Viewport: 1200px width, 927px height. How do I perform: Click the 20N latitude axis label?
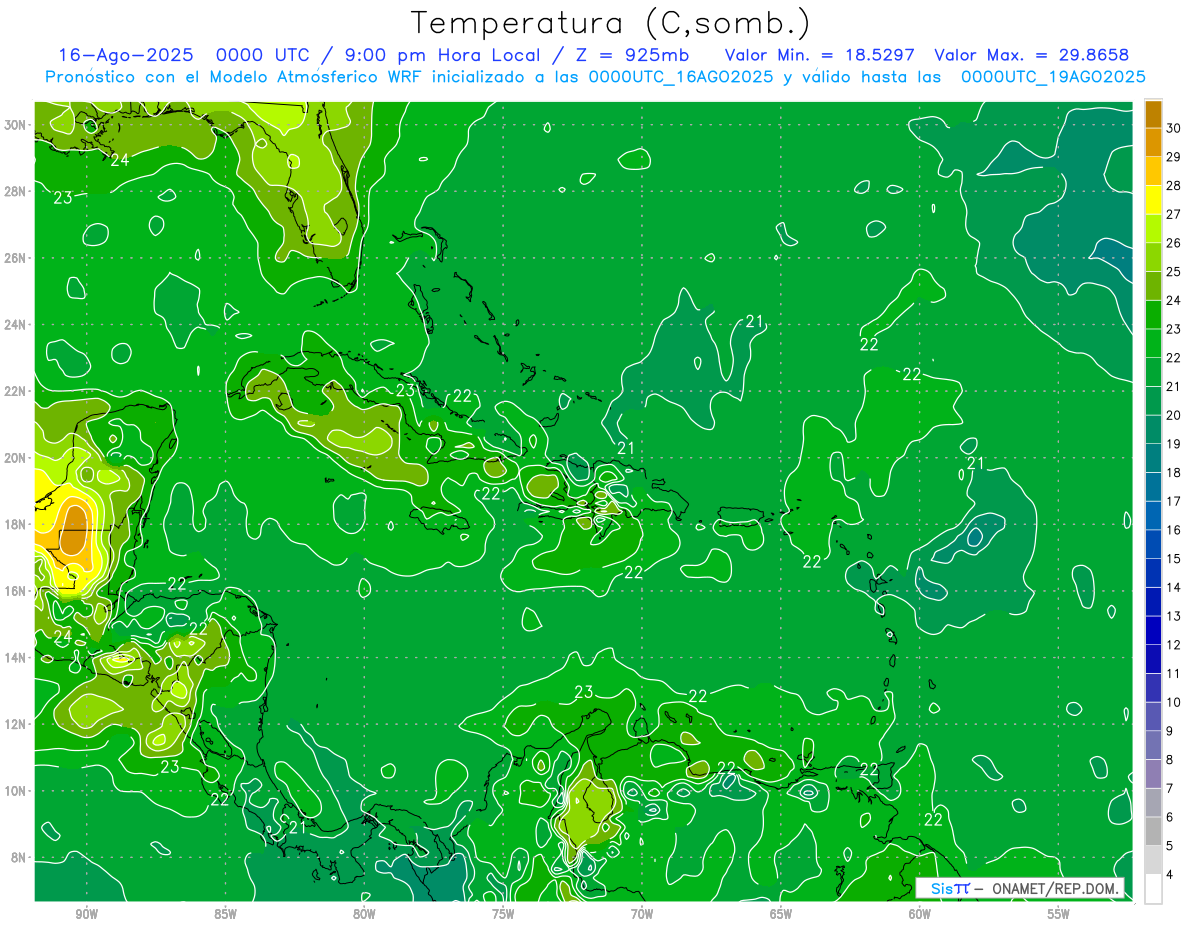[15, 458]
